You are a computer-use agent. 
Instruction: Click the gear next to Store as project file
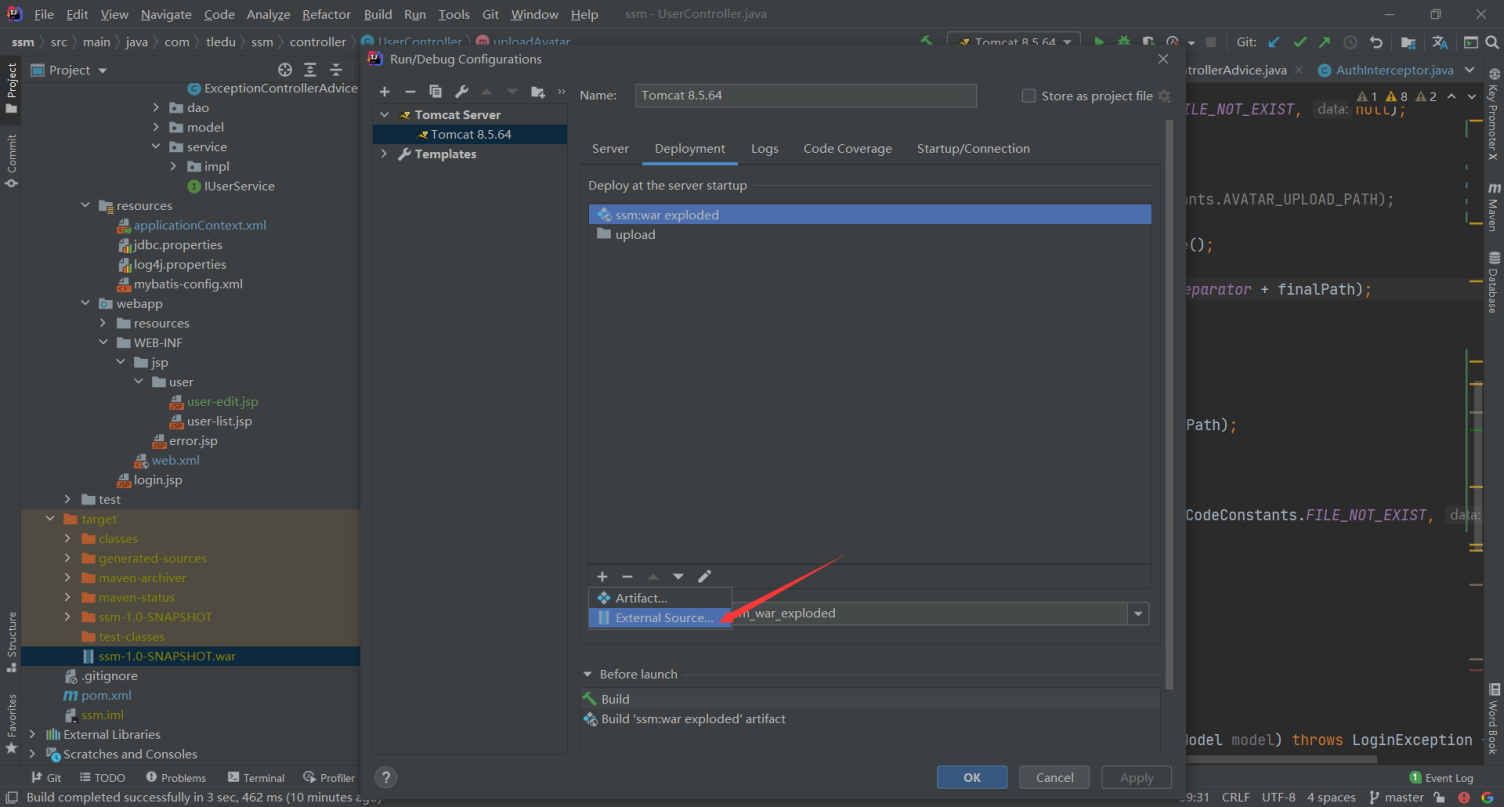(x=1164, y=96)
